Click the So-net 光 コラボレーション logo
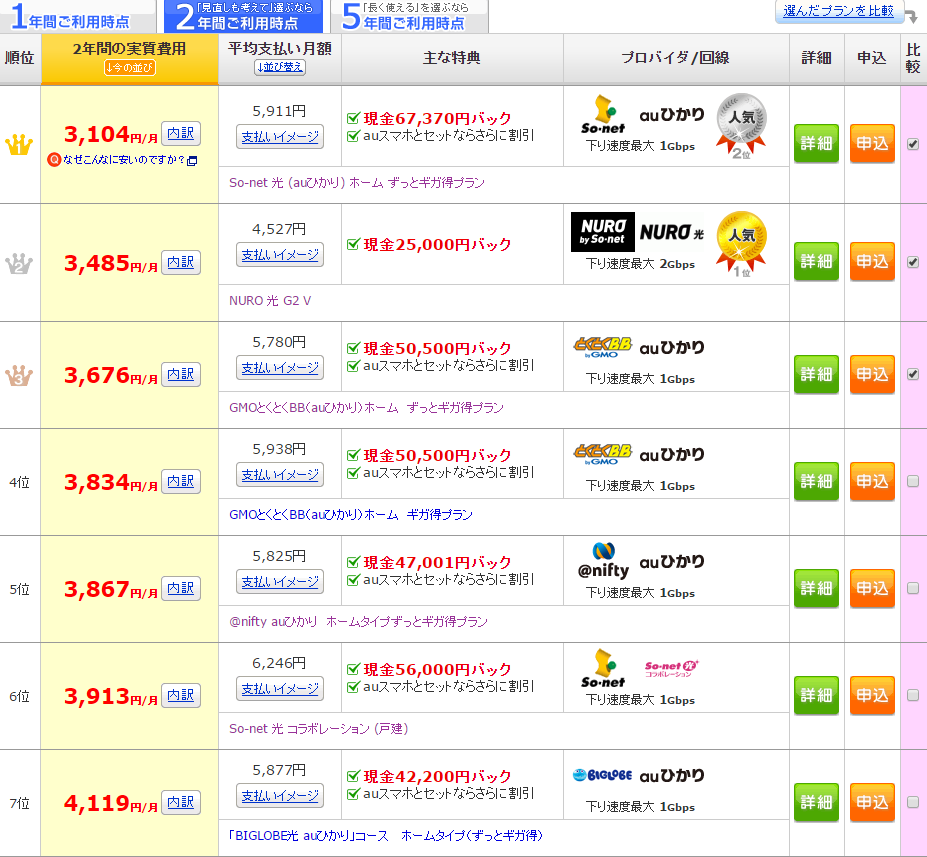The image size is (927, 857). pyautogui.click(x=672, y=668)
